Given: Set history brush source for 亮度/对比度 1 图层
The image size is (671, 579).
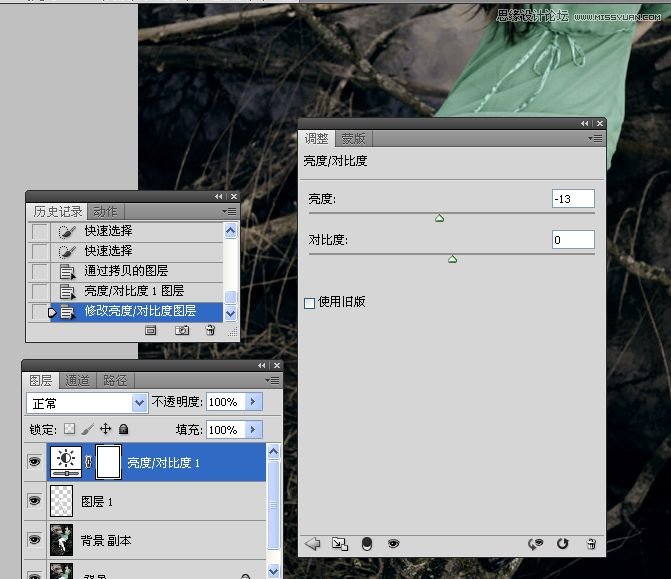Looking at the screenshot, I should [40, 291].
